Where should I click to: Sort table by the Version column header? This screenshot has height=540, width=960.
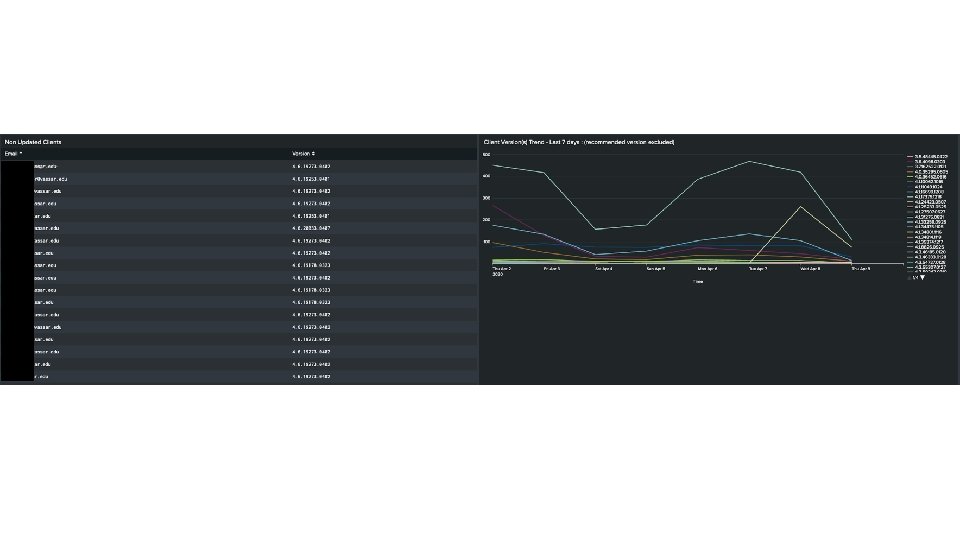tap(304, 154)
